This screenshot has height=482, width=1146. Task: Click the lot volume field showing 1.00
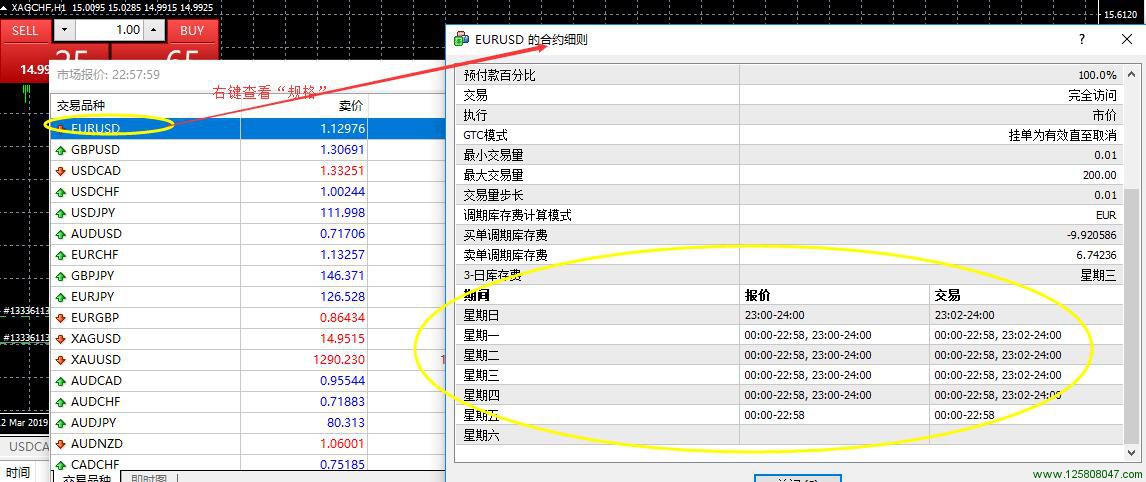(109, 31)
